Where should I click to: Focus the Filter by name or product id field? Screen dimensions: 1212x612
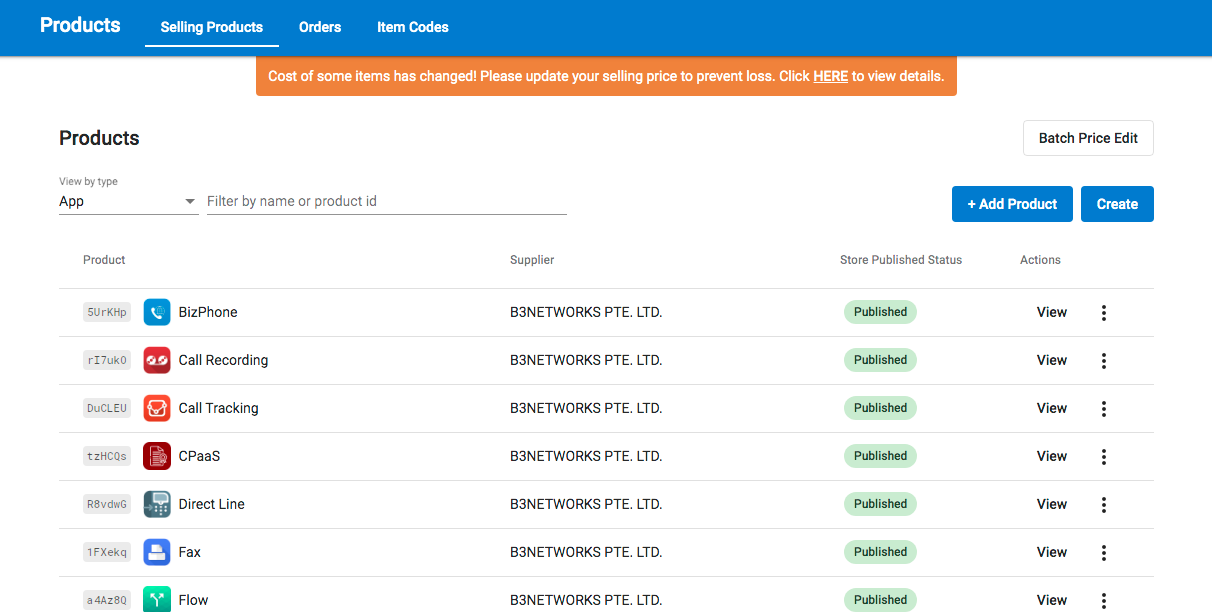point(387,201)
